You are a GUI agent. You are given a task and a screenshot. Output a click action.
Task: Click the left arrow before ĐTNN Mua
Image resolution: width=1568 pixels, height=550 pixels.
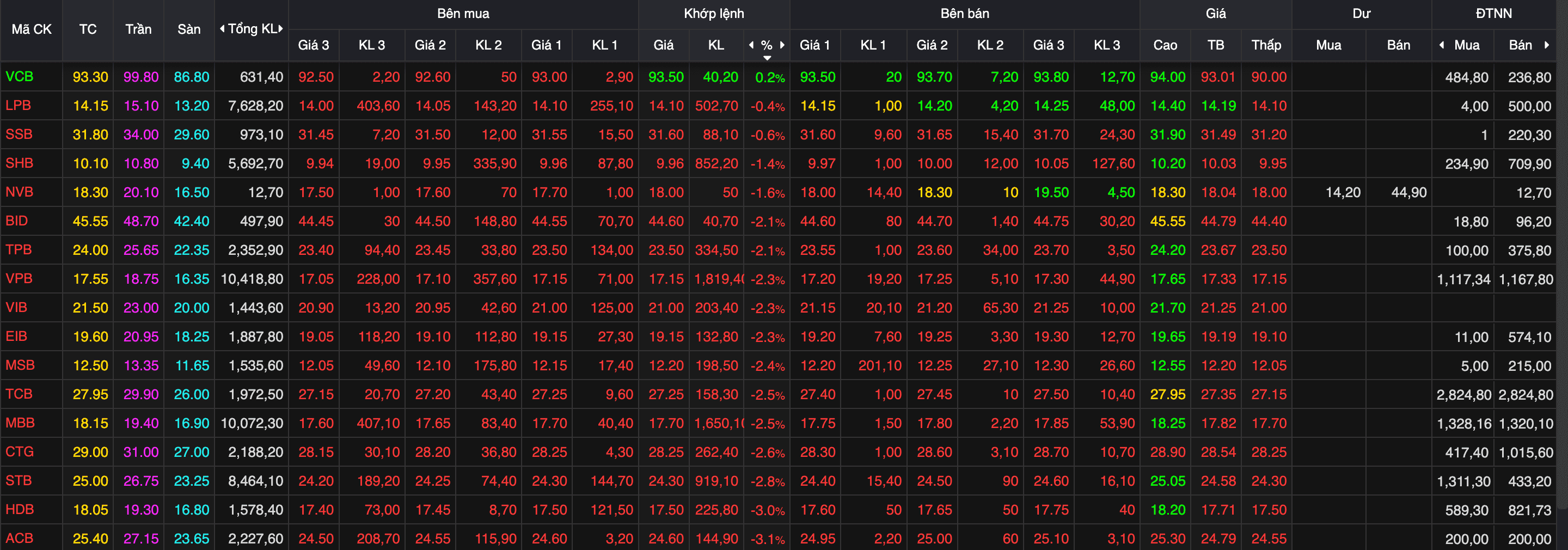coord(1441,45)
